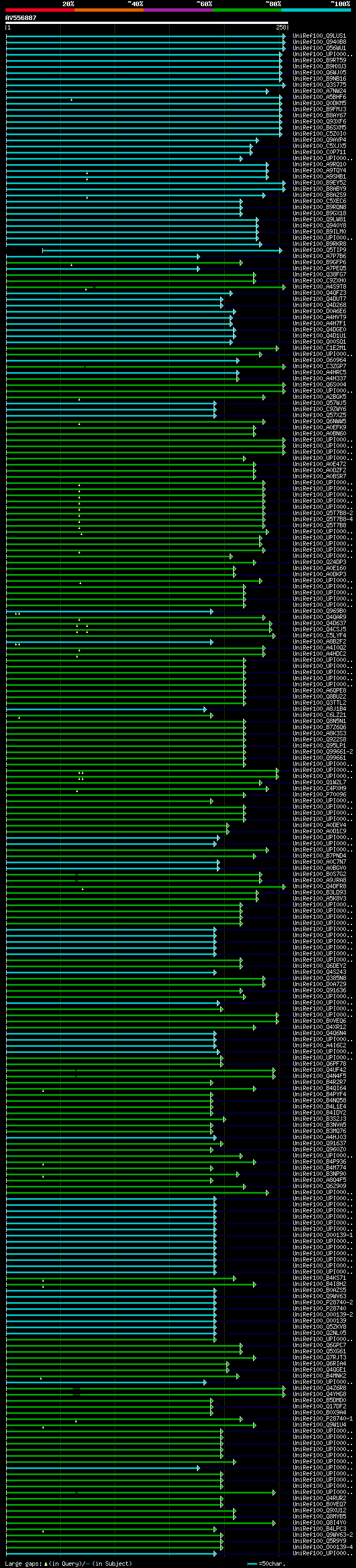The height and width of the screenshot is (1568, 356).
Task: Click the UniRef100_C1E2M1 hit name
Action: point(319,348)
